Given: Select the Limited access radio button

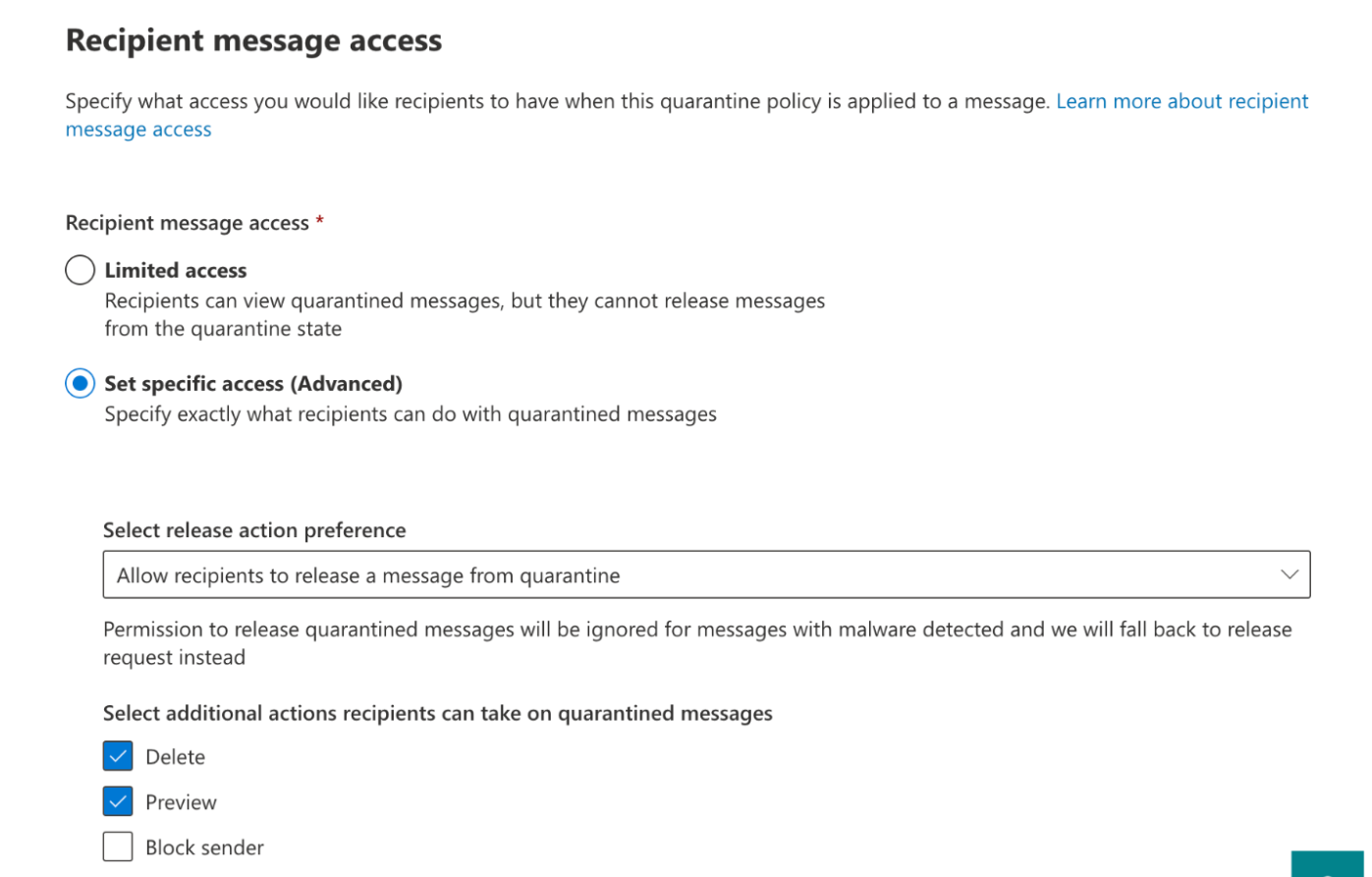Looking at the screenshot, I should point(80,269).
